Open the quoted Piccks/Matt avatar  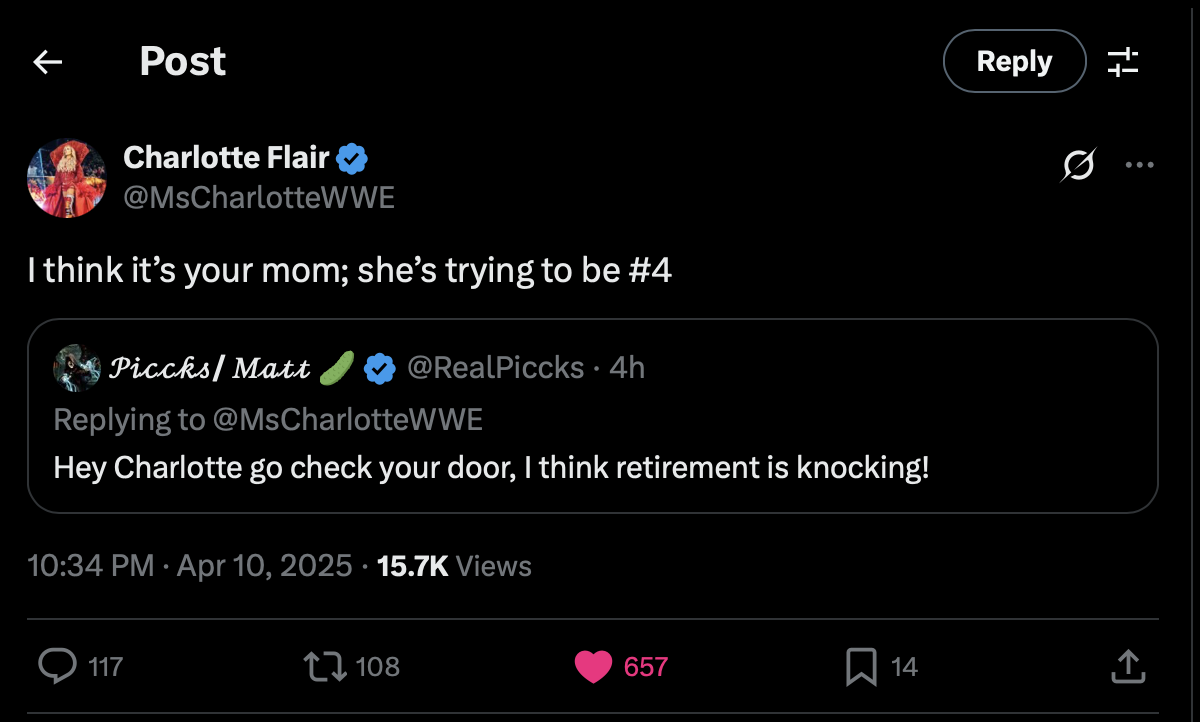pyautogui.click(x=77, y=369)
